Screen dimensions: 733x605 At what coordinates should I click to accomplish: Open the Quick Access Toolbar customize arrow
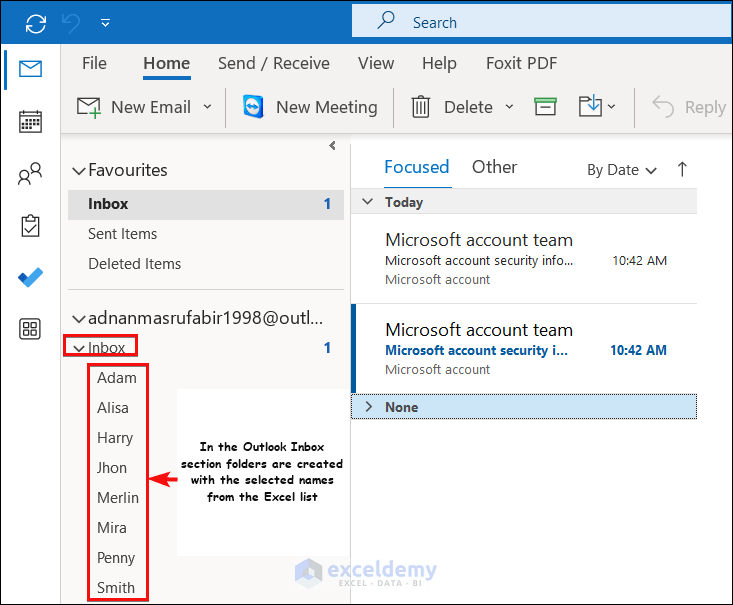(x=106, y=23)
